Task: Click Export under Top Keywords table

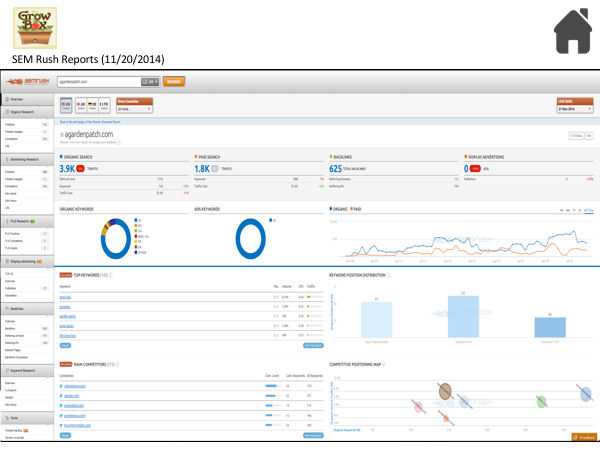Action: point(65,346)
